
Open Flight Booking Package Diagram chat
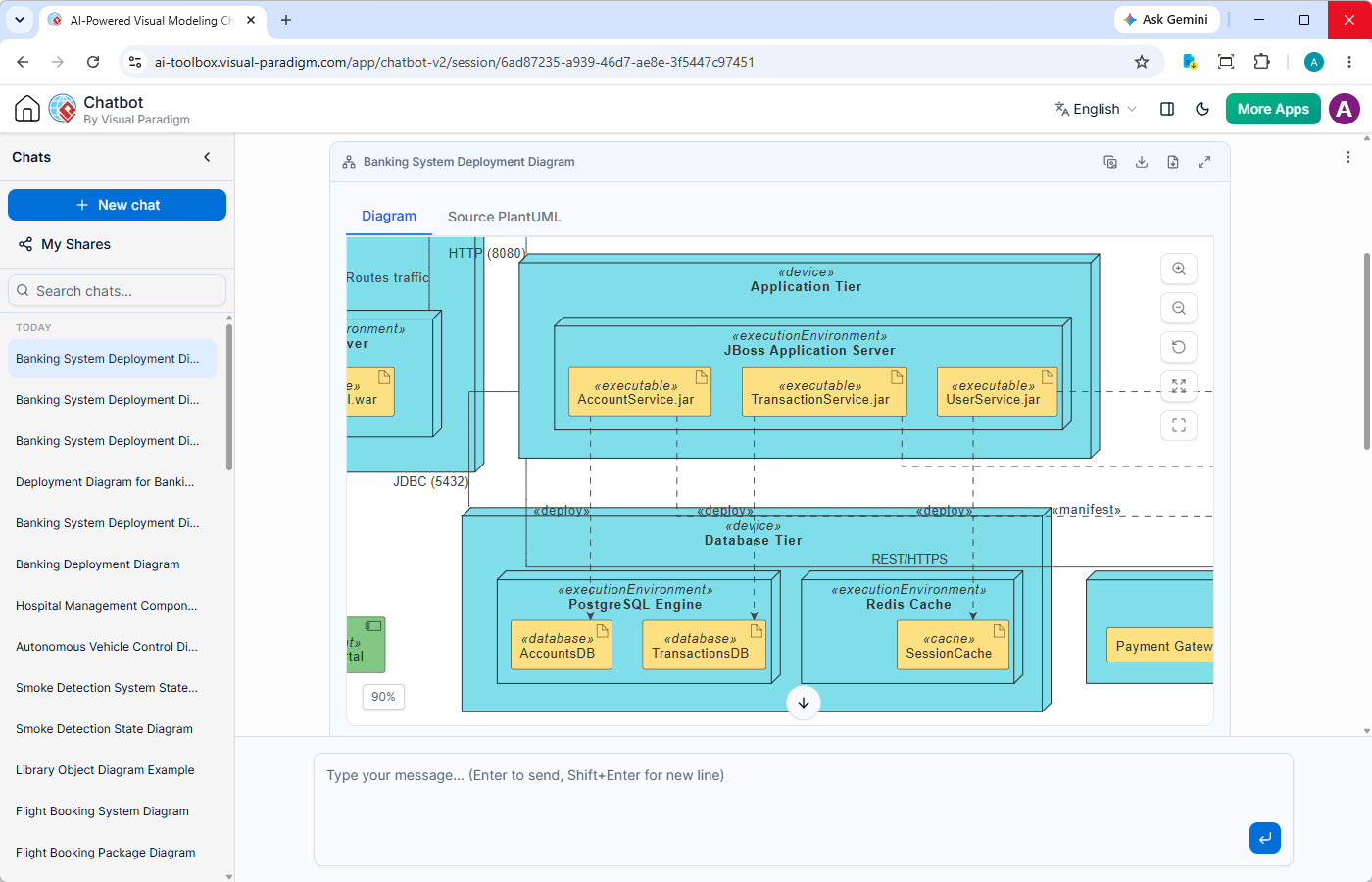point(112,853)
